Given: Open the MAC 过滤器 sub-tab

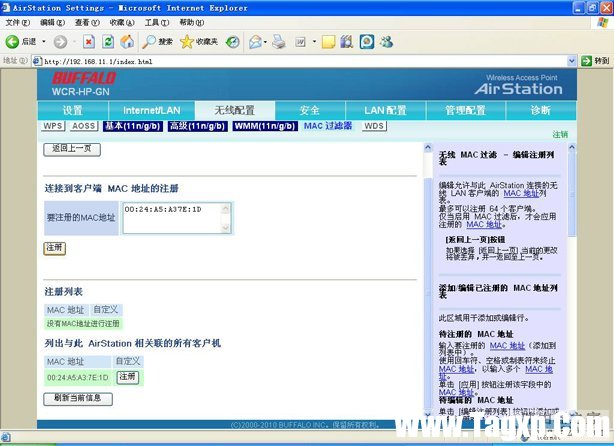Looking at the screenshot, I should (x=328, y=126).
